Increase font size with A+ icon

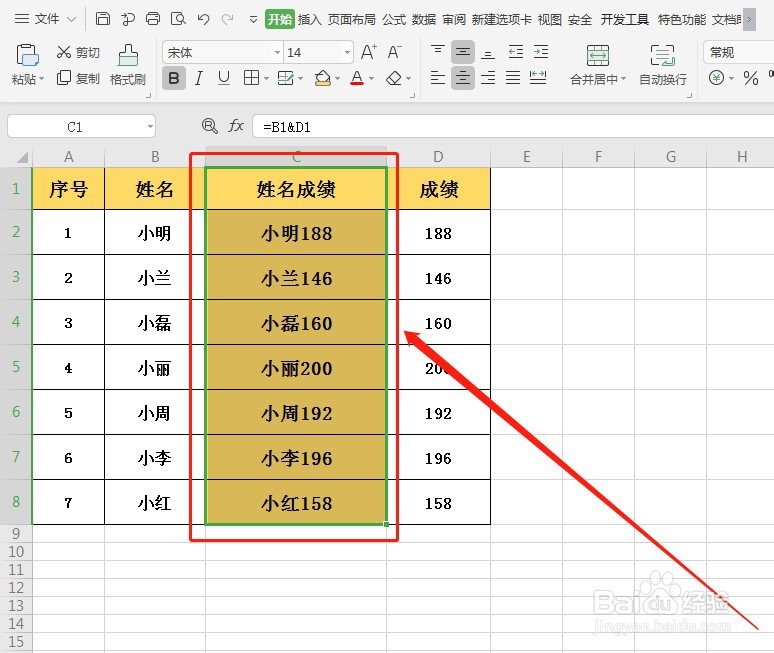coord(369,52)
